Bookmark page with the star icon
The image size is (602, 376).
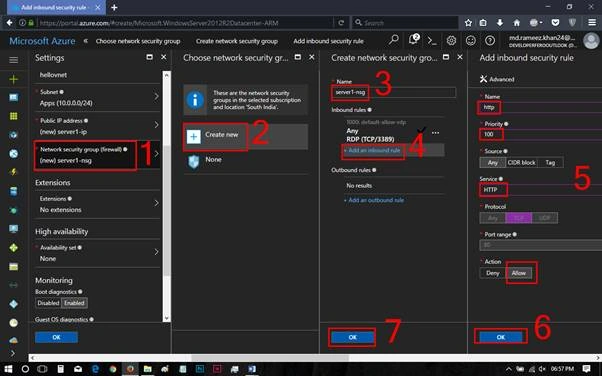[468, 23]
